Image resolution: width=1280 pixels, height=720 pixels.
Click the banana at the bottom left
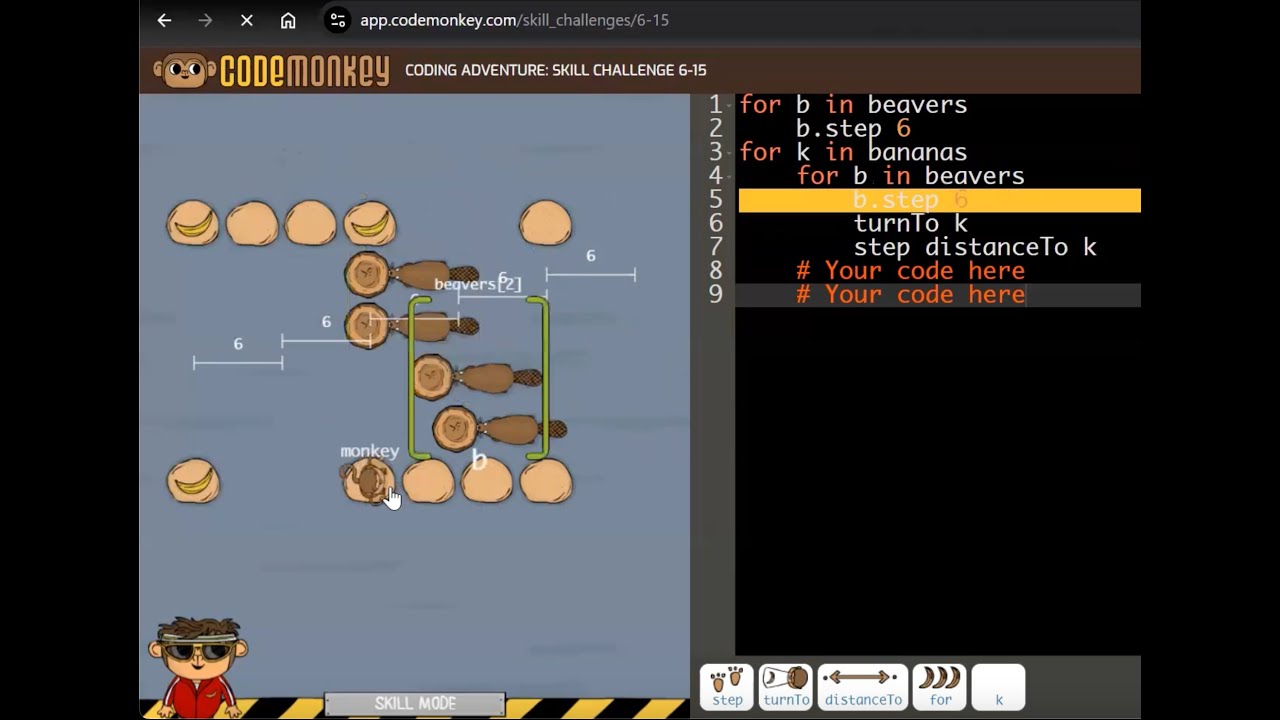[193, 482]
